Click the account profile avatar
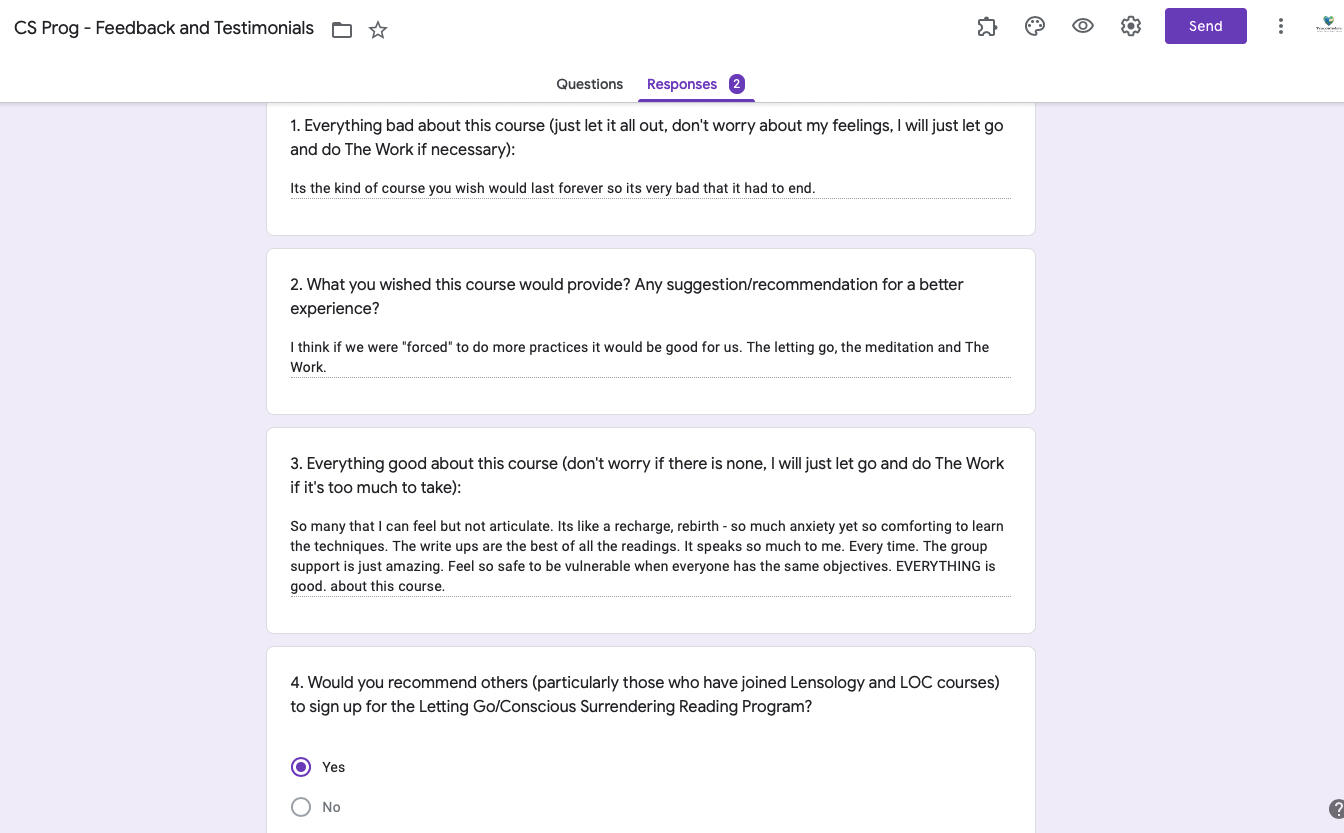Viewport: 1344px width, 833px height. pyautogui.click(x=1328, y=27)
